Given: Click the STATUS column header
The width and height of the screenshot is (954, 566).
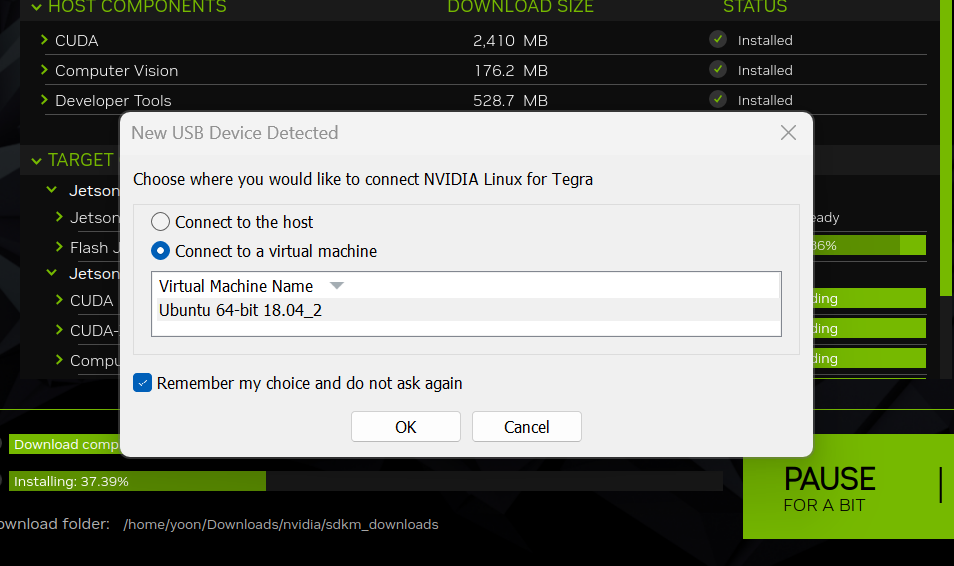Looking at the screenshot, I should pos(755,7).
